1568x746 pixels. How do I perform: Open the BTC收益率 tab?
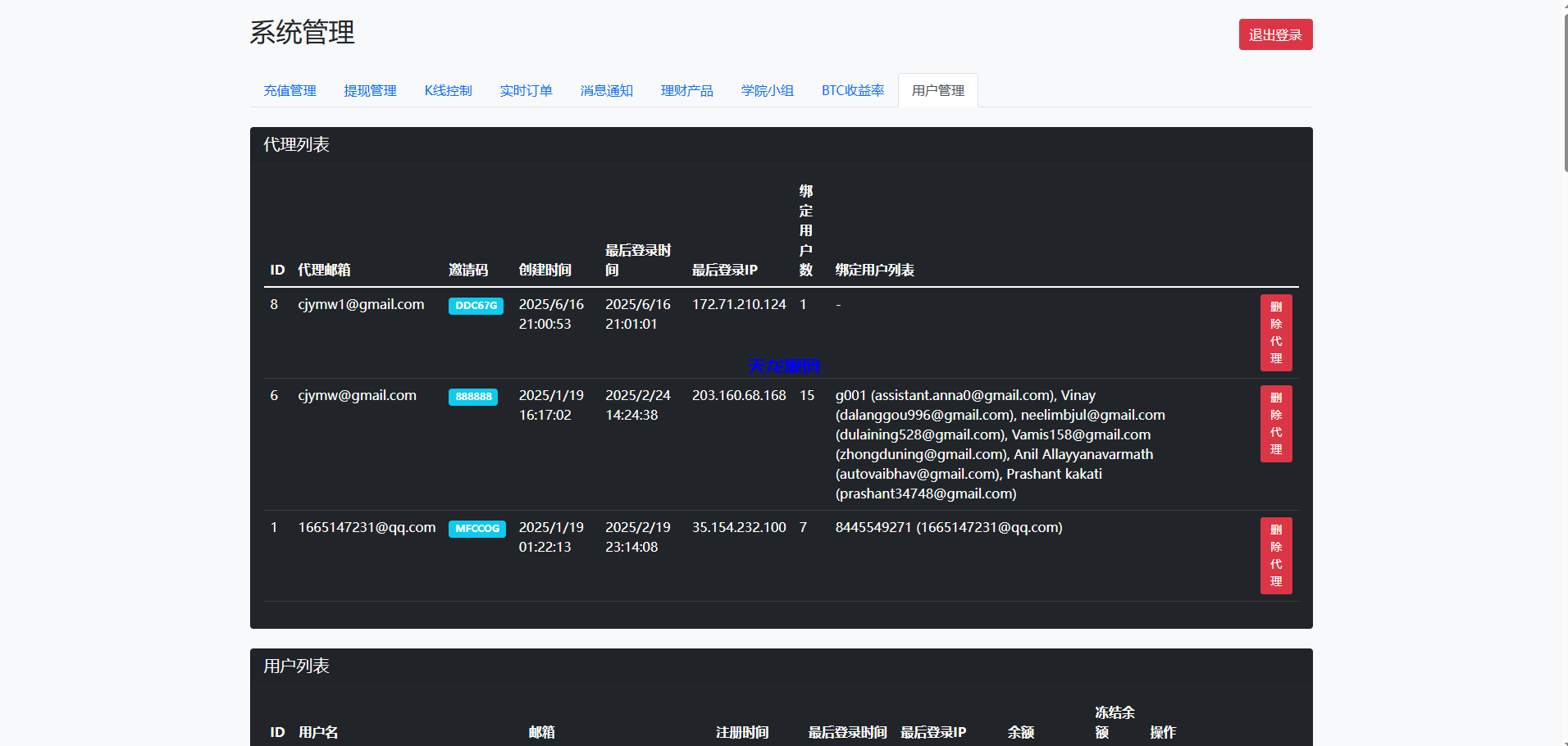(852, 90)
